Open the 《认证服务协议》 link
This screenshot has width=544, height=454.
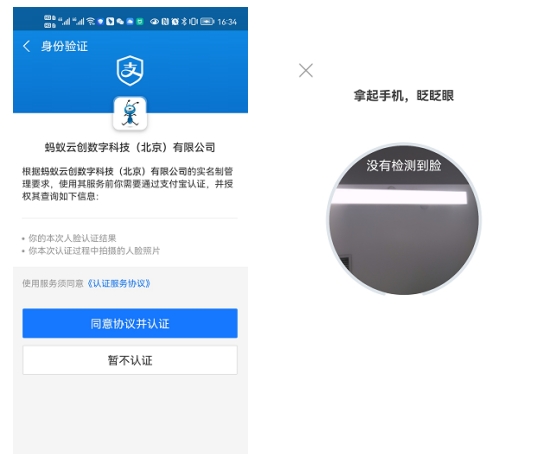click(119, 284)
